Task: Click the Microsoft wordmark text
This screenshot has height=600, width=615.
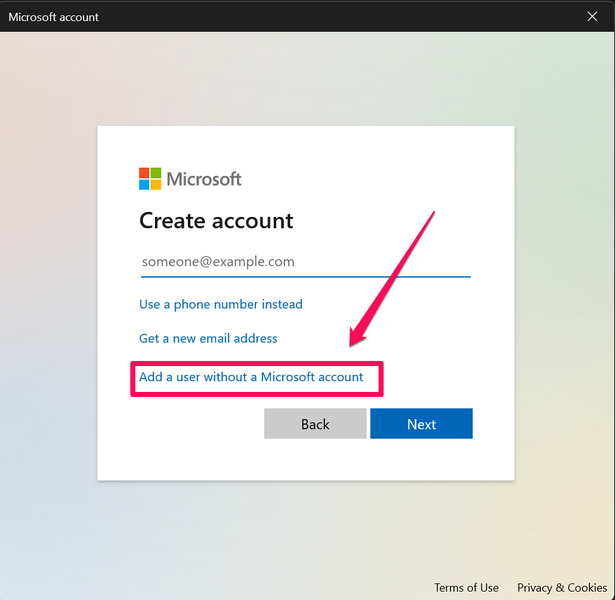Action: (203, 179)
